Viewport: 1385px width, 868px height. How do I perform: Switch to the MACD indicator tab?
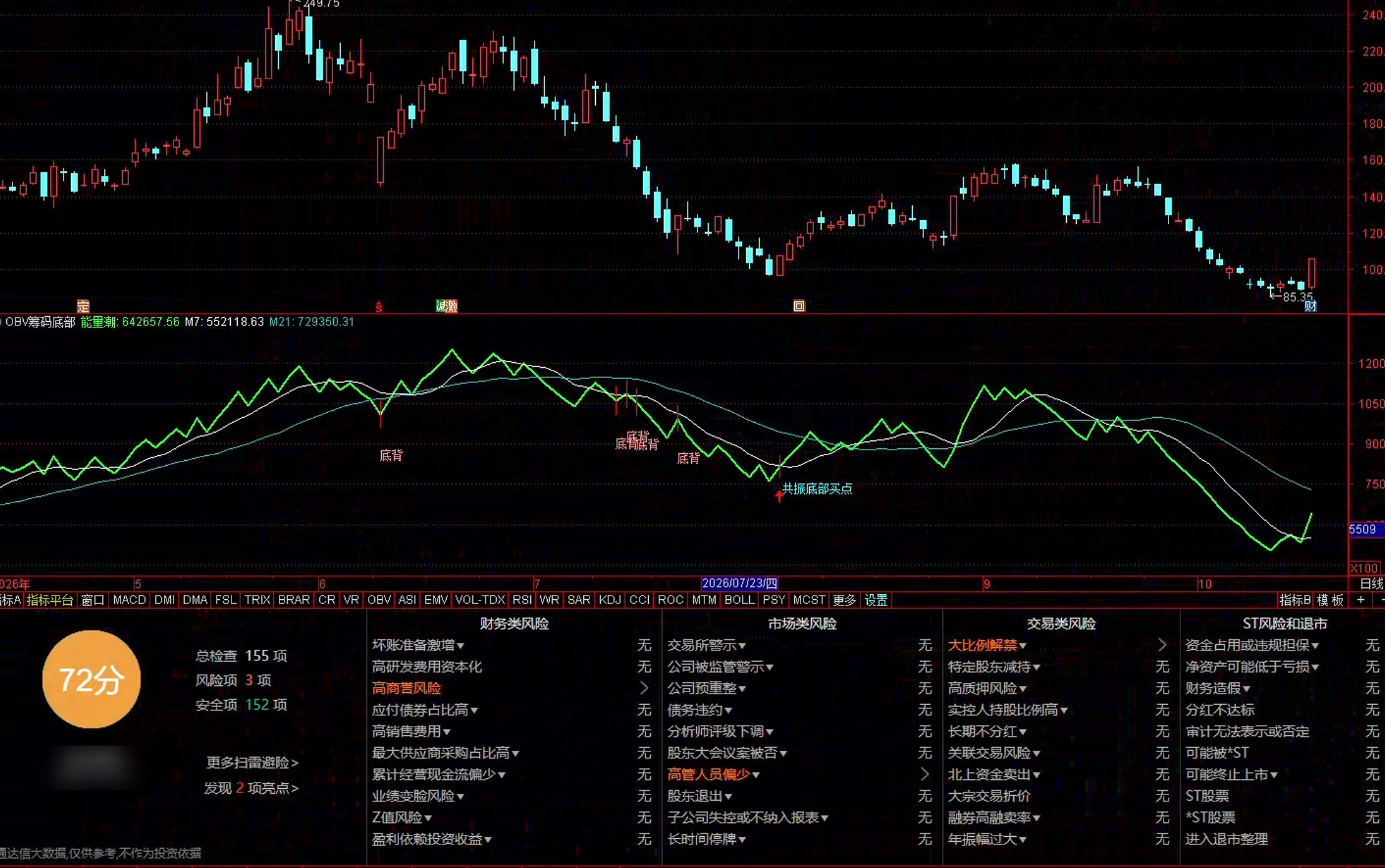[x=129, y=600]
